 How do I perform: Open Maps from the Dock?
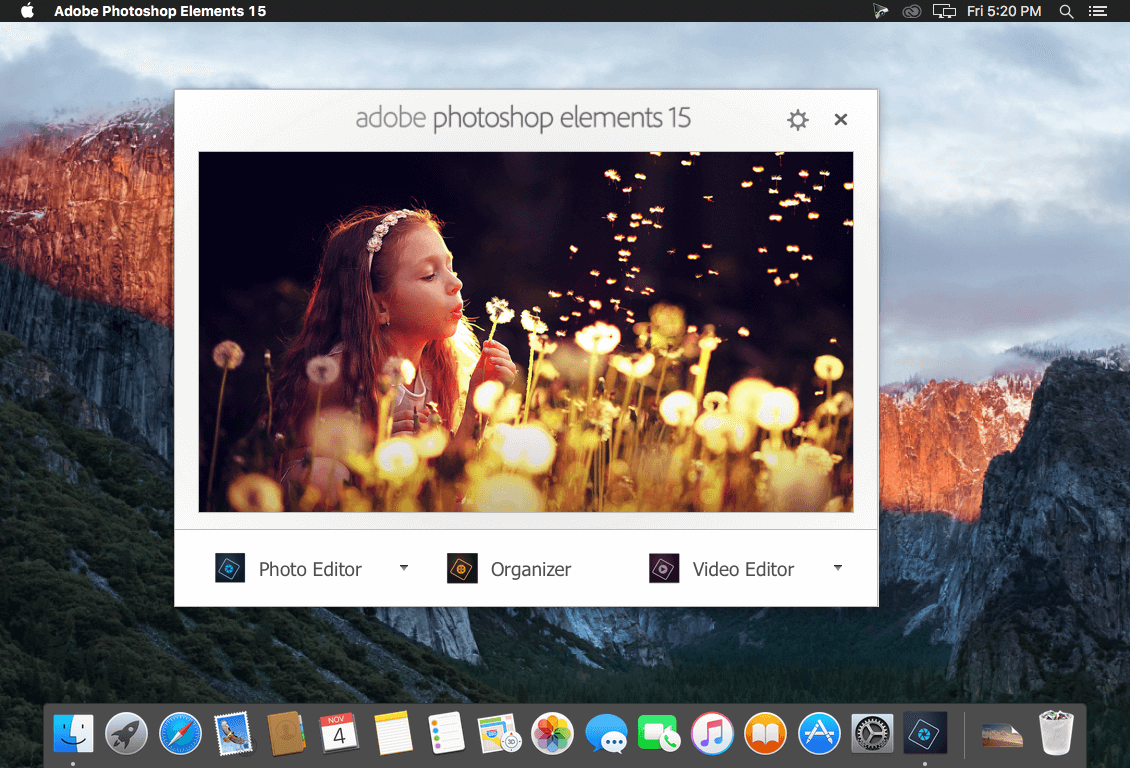[x=499, y=733]
